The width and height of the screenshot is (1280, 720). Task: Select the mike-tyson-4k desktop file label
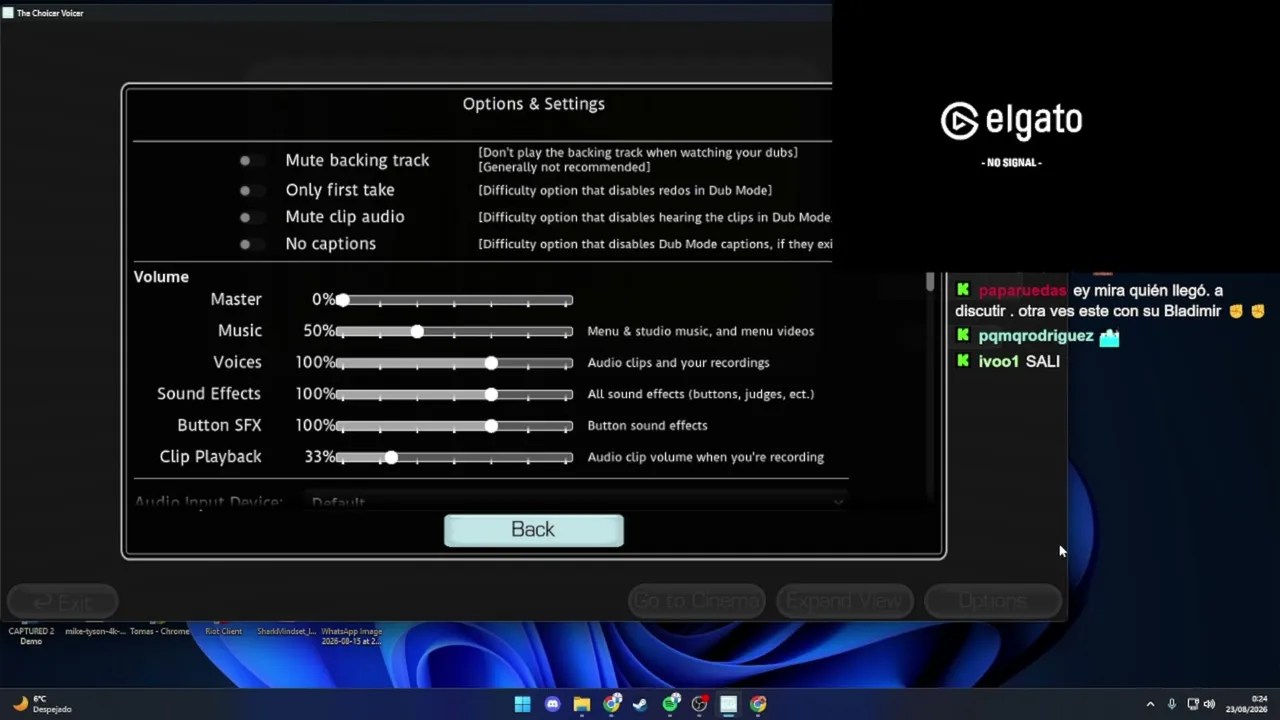(95, 632)
